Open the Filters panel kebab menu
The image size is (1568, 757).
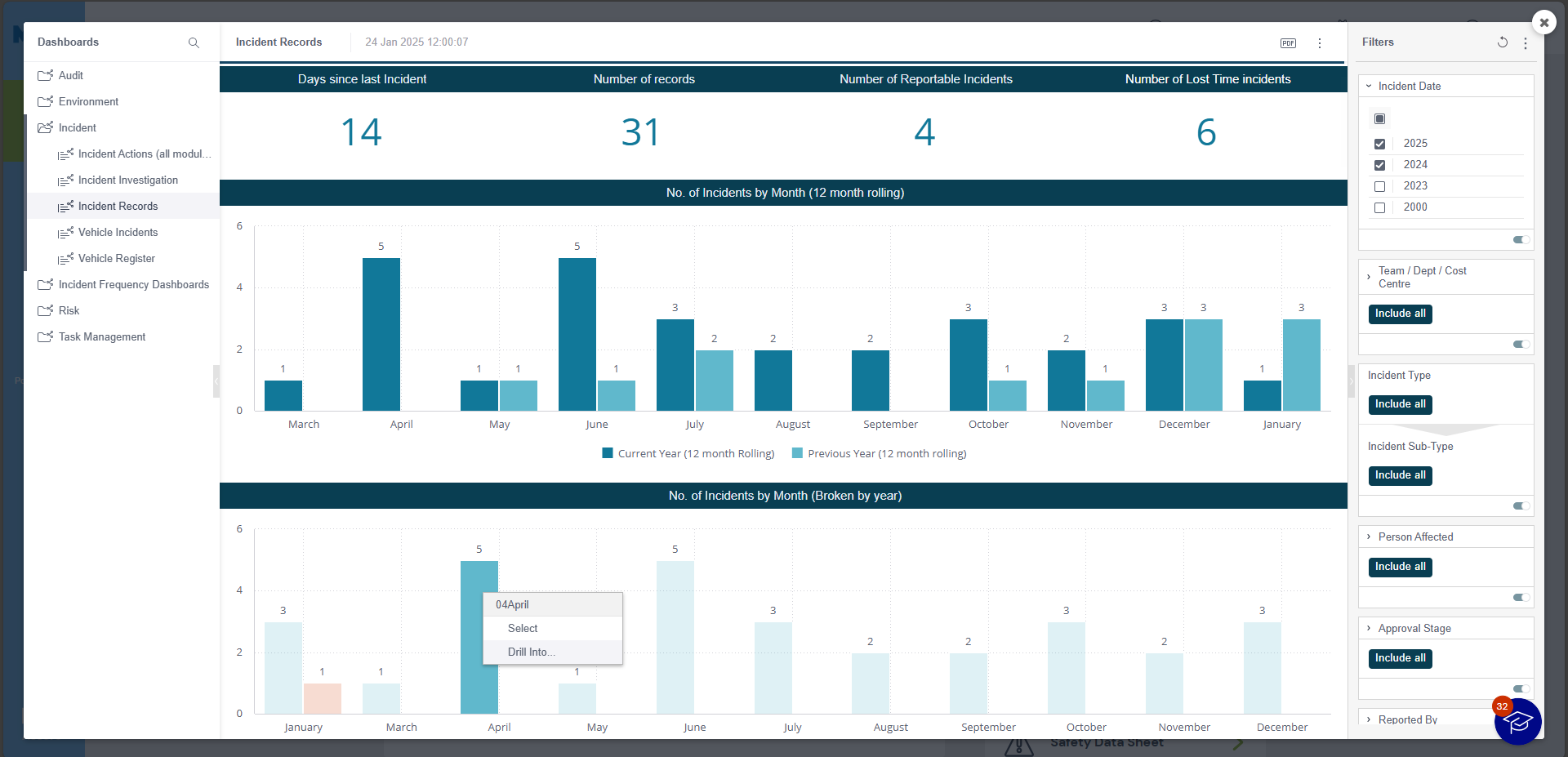coord(1526,43)
